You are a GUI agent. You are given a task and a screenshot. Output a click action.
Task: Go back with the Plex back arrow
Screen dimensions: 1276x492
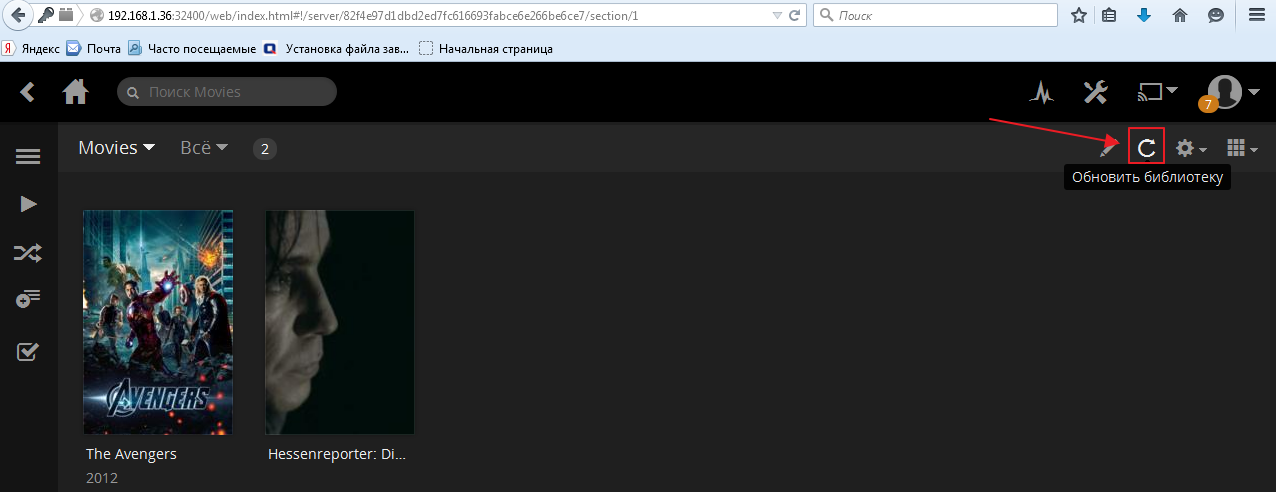(28, 92)
